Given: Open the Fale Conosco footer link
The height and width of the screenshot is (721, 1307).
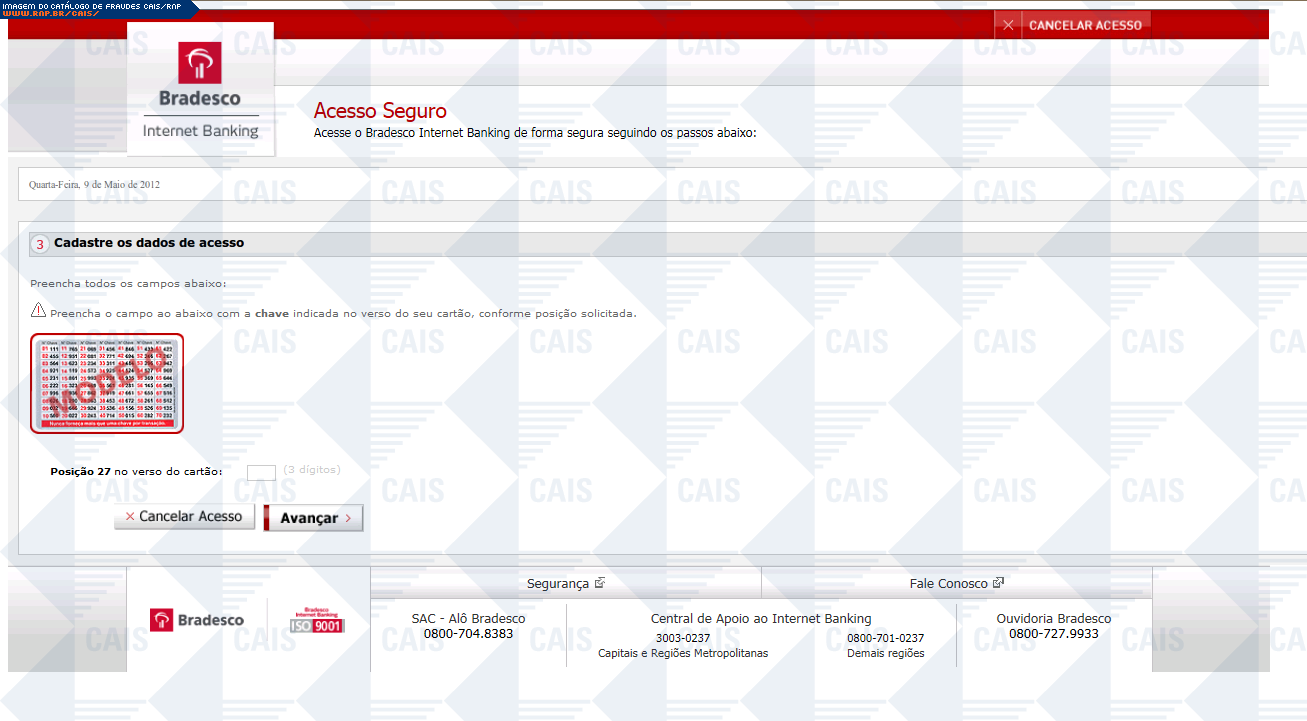Looking at the screenshot, I should point(948,583).
